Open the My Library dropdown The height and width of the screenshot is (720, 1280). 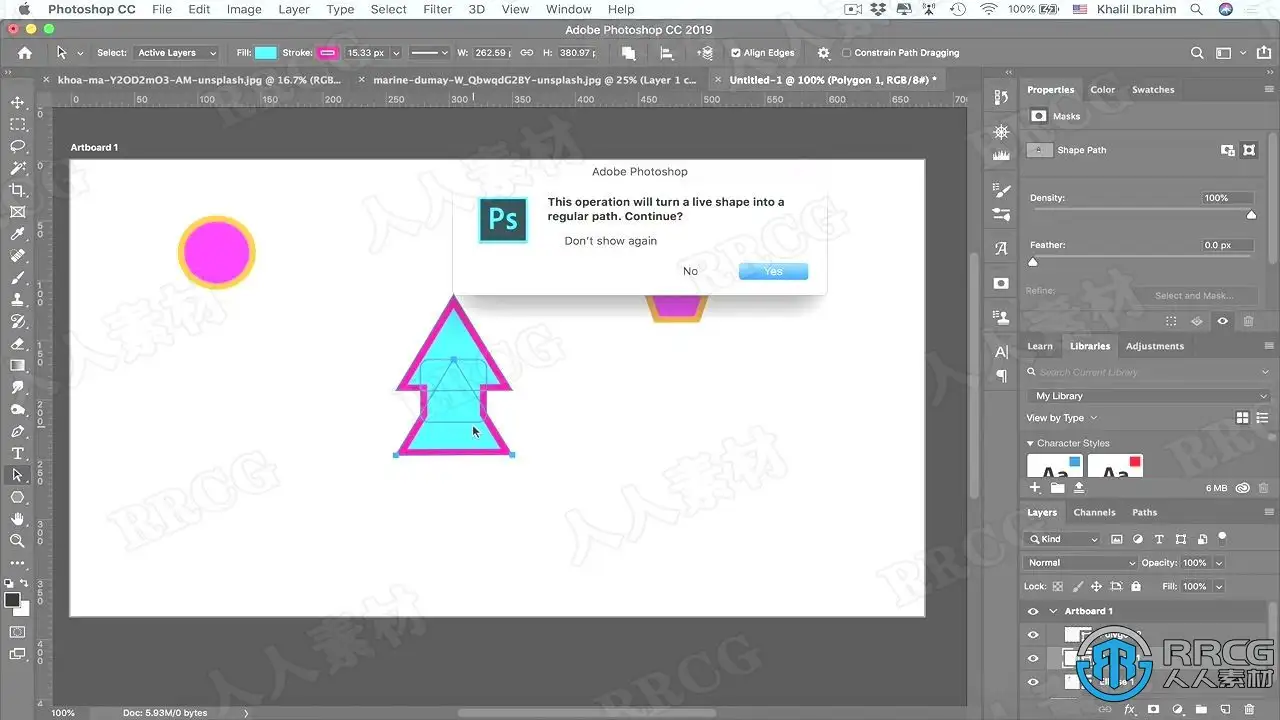[x=1150, y=396]
